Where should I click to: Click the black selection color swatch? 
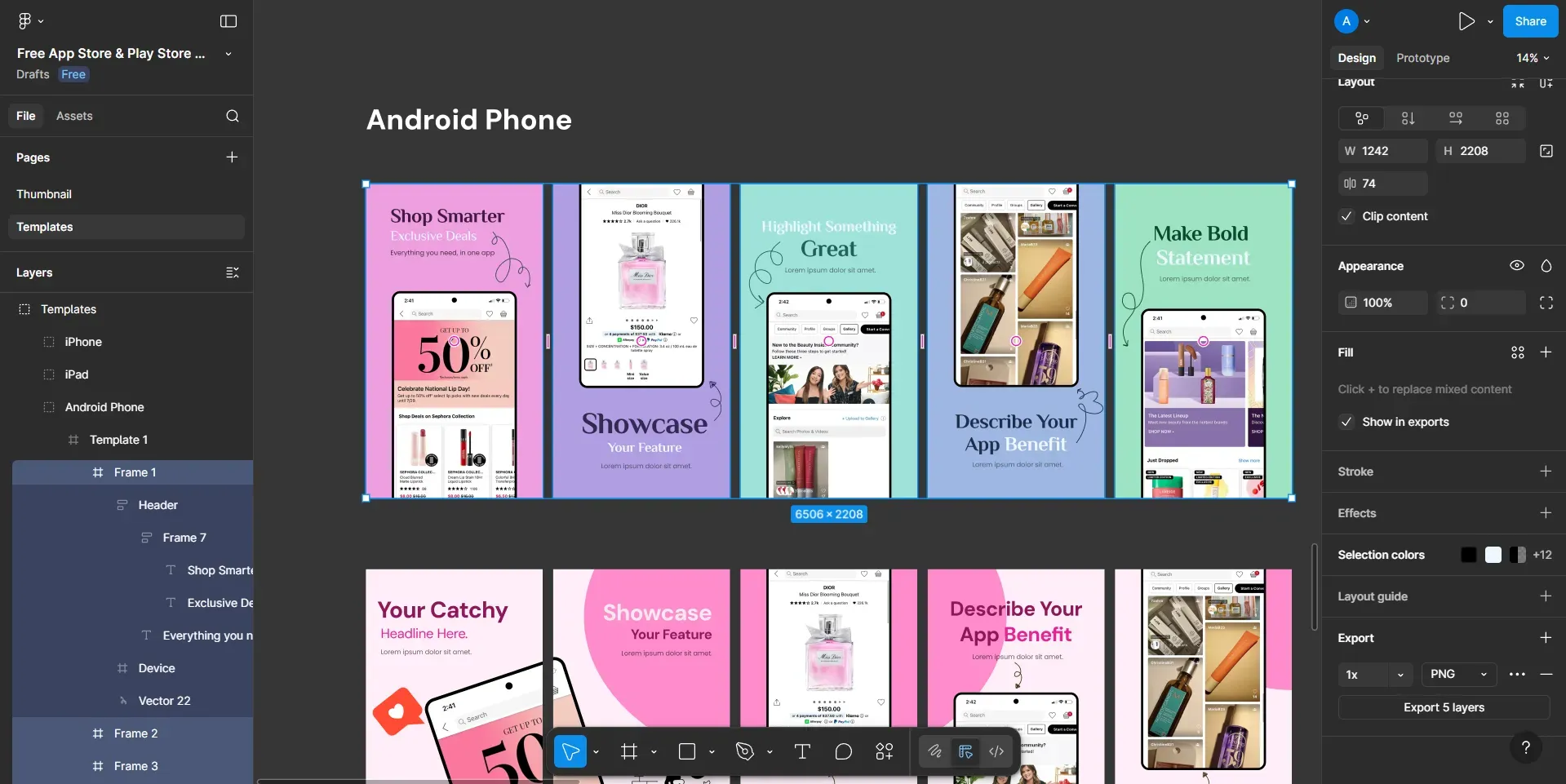point(1468,555)
